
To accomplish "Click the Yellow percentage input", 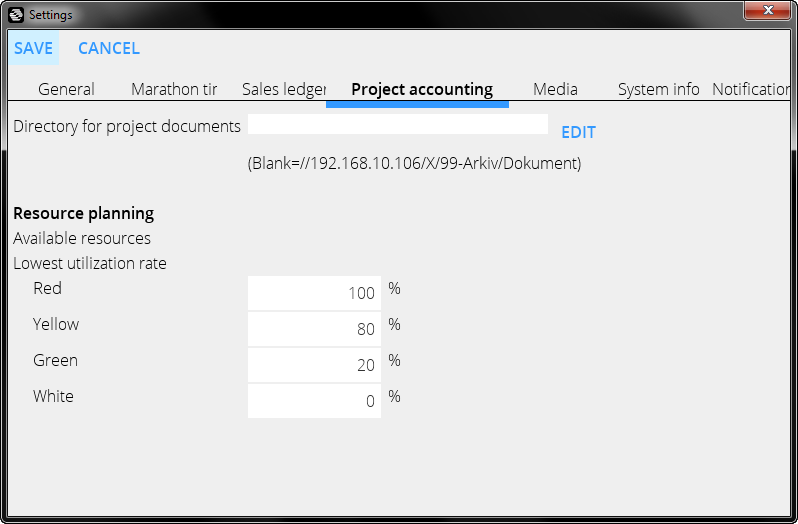I will coord(314,329).
